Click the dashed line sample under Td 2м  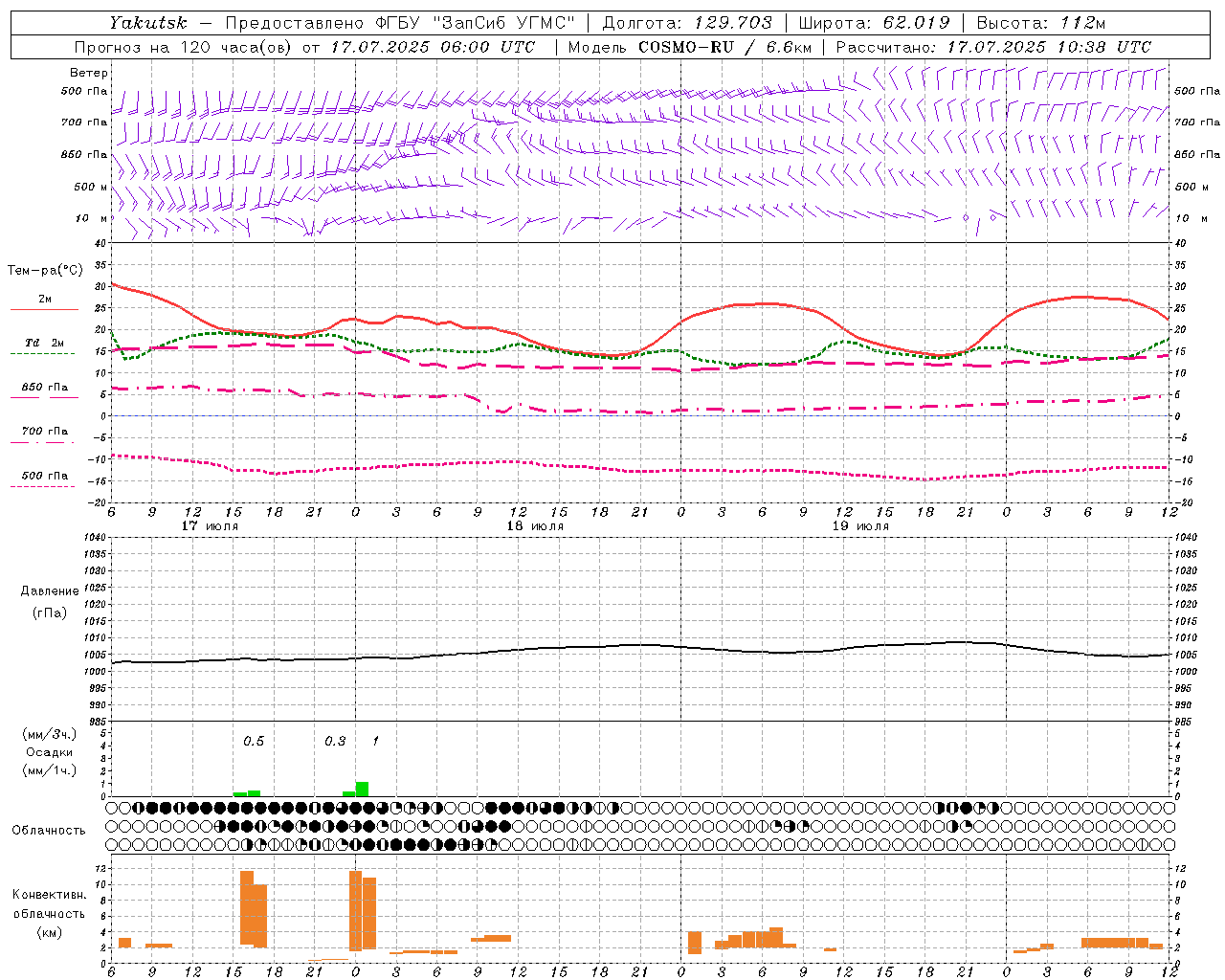click(42, 354)
